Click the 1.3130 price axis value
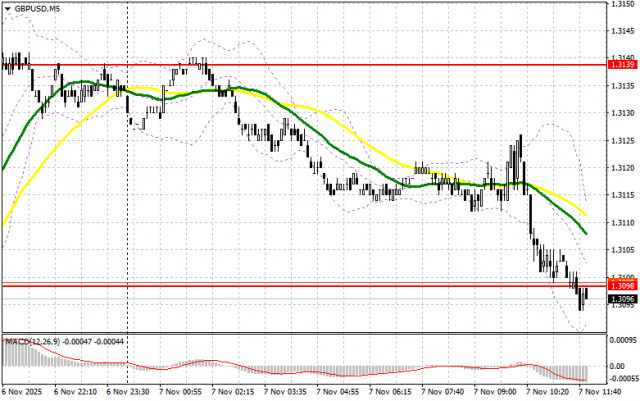The height and width of the screenshot is (401, 640). coord(622,113)
